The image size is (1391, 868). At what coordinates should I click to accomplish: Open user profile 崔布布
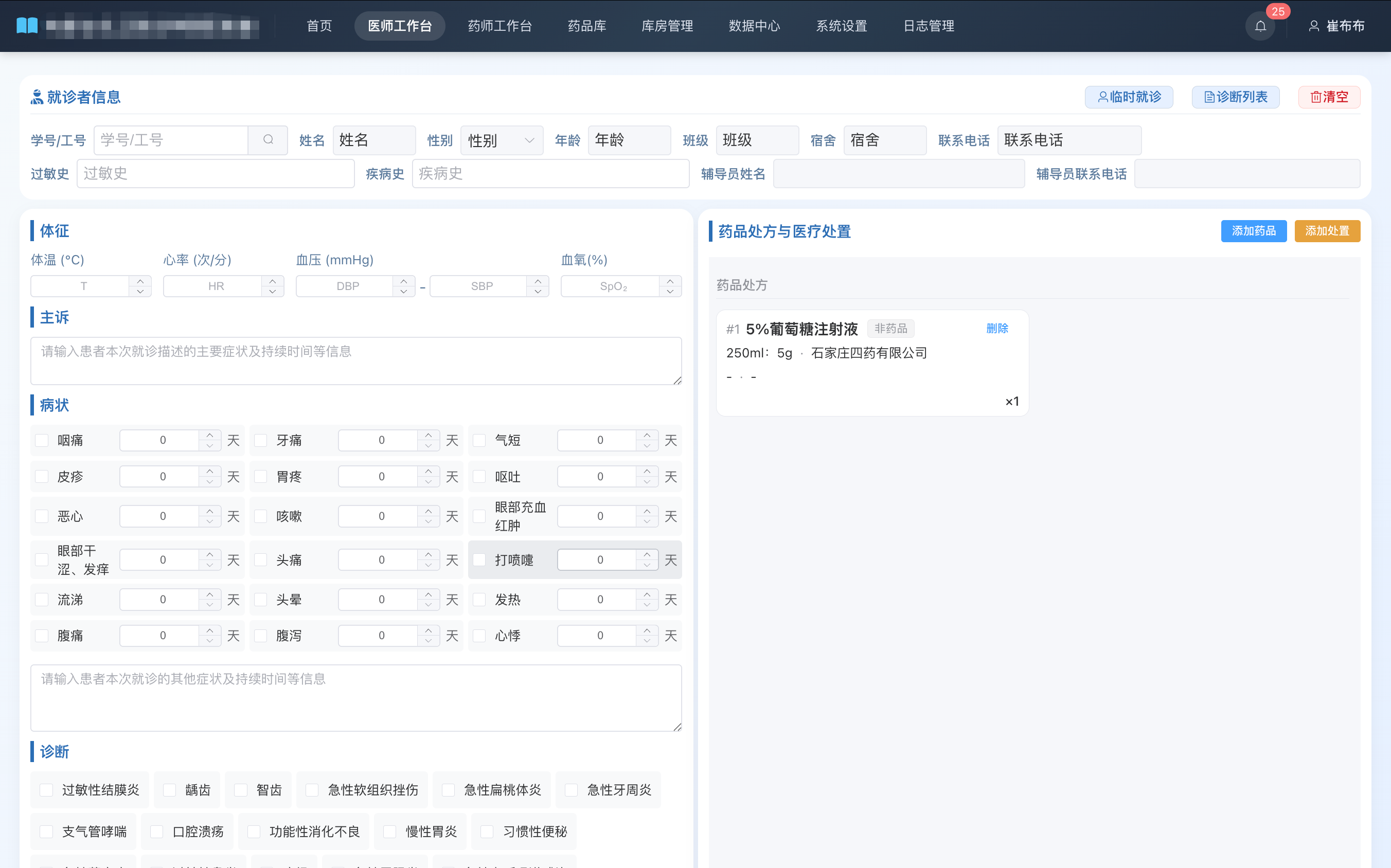coord(1336,26)
